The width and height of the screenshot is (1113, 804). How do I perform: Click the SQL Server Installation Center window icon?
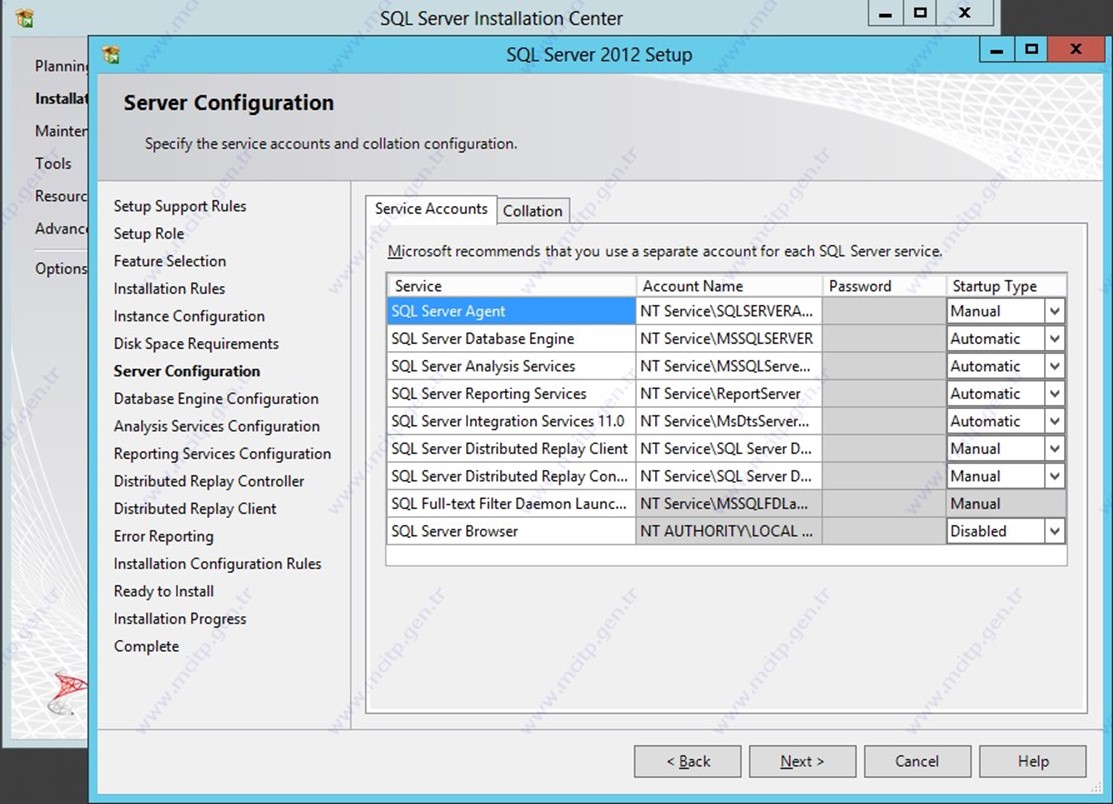(x=25, y=18)
